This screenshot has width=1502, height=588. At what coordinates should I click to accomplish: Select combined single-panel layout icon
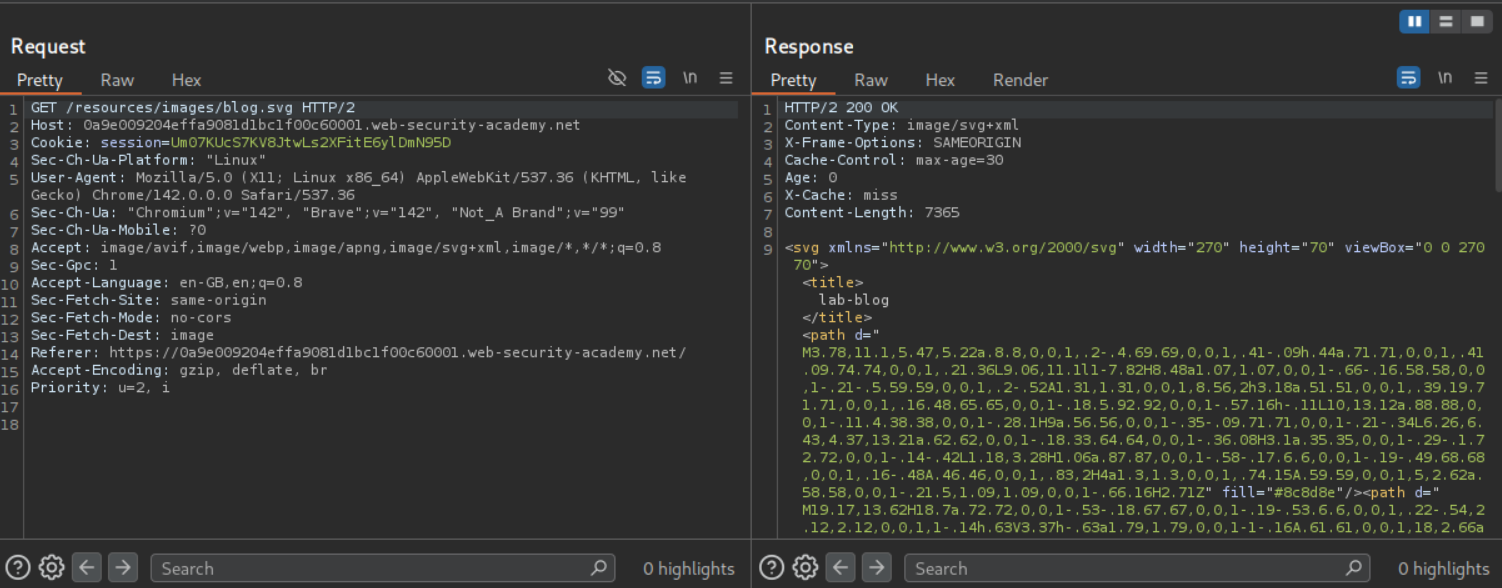[1475, 21]
